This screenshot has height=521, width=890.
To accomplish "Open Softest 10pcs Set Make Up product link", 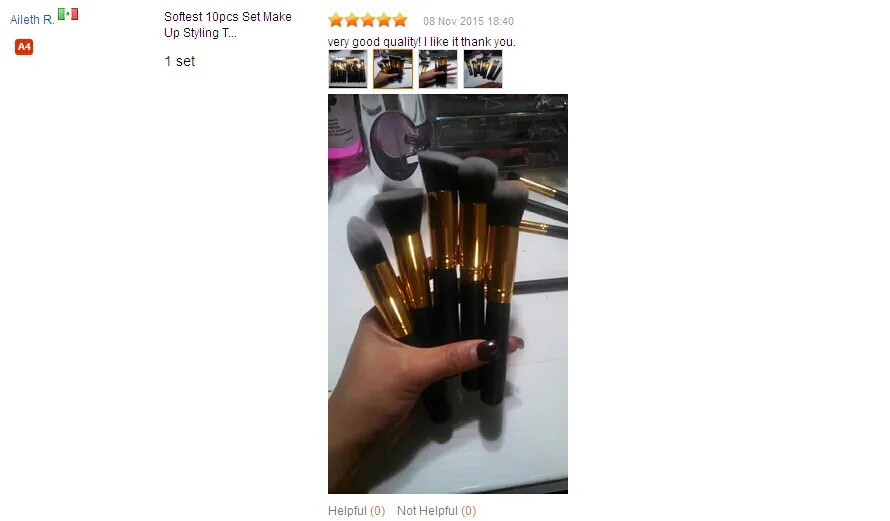I will pos(228,24).
